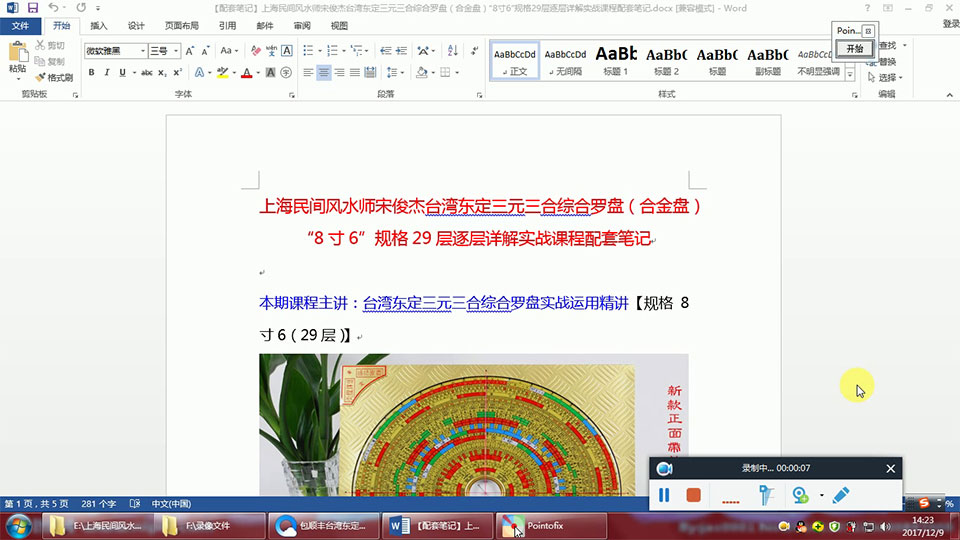The width and height of the screenshot is (960, 540).
Task: Align text right
Action: tap(339, 73)
